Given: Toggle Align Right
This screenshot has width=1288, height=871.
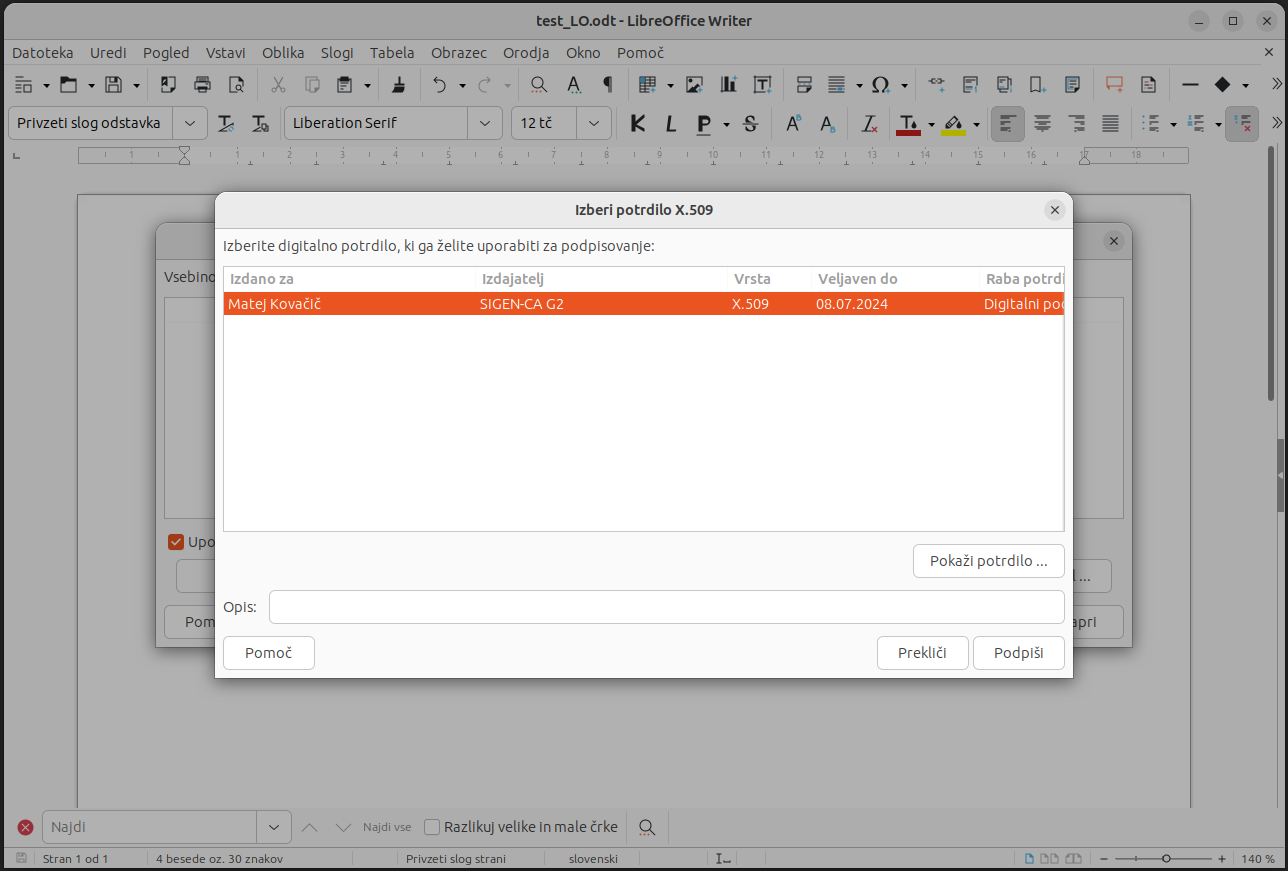Looking at the screenshot, I should click(x=1076, y=124).
